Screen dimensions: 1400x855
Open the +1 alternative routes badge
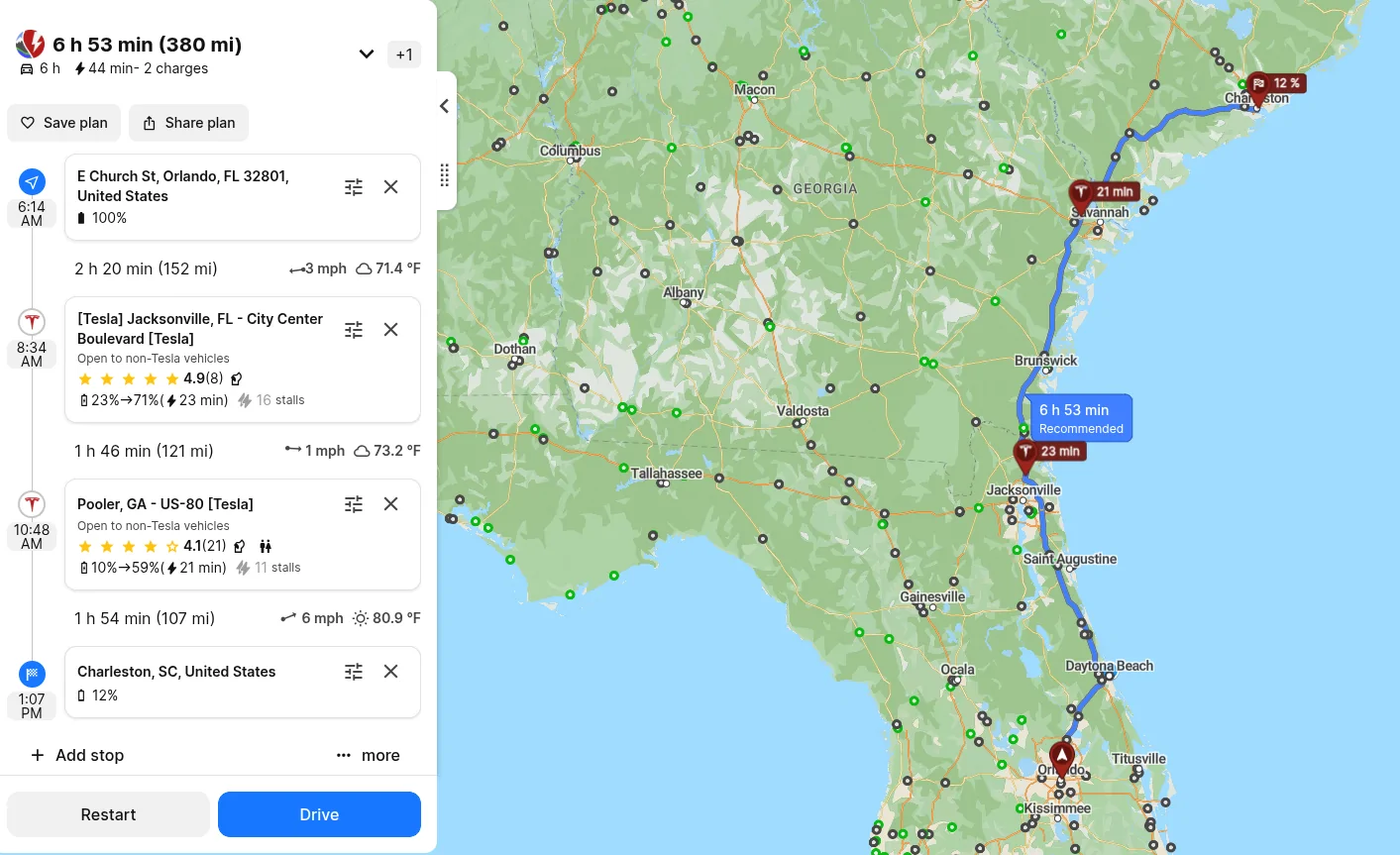[x=404, y=54]
